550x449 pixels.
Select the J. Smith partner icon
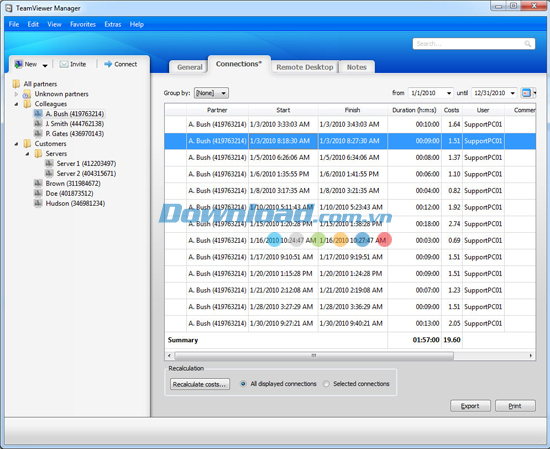click(38, 123)
